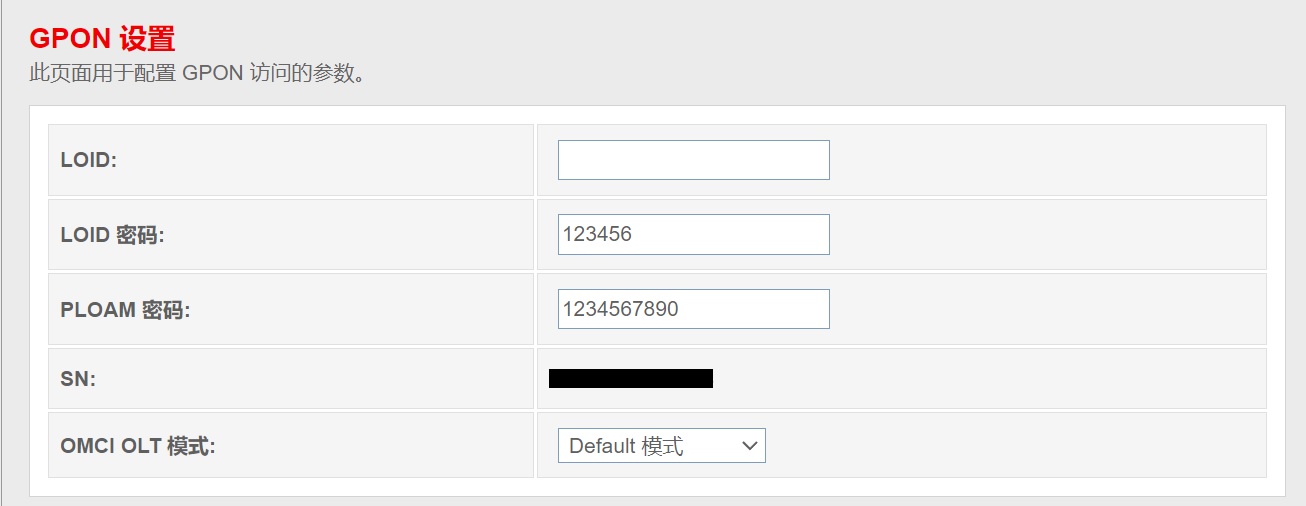Click the "LOID:" row label
The width and height of the screenshot is (1306, 506).
89,160
